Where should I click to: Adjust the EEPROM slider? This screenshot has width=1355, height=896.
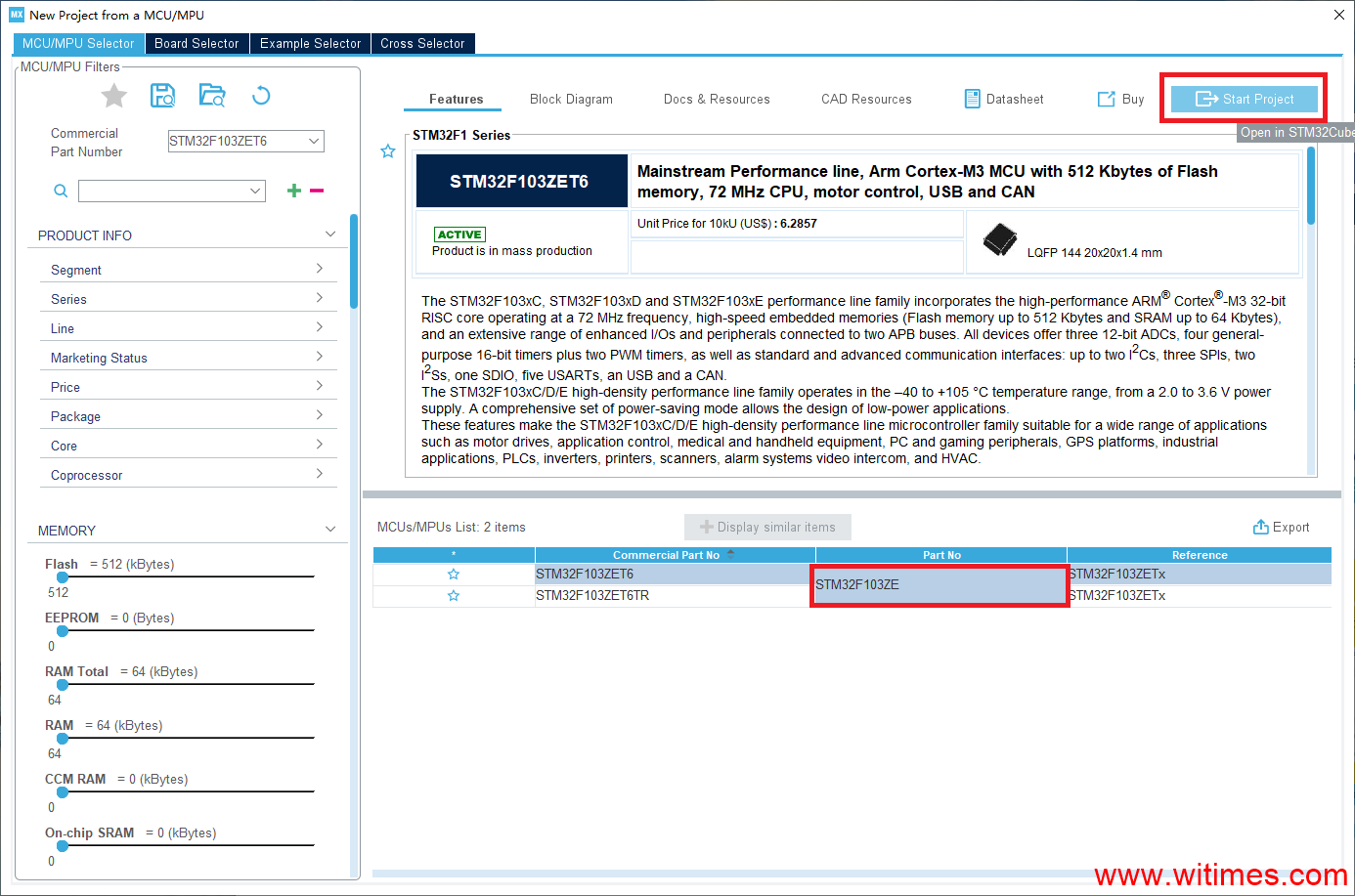point(63,631)
